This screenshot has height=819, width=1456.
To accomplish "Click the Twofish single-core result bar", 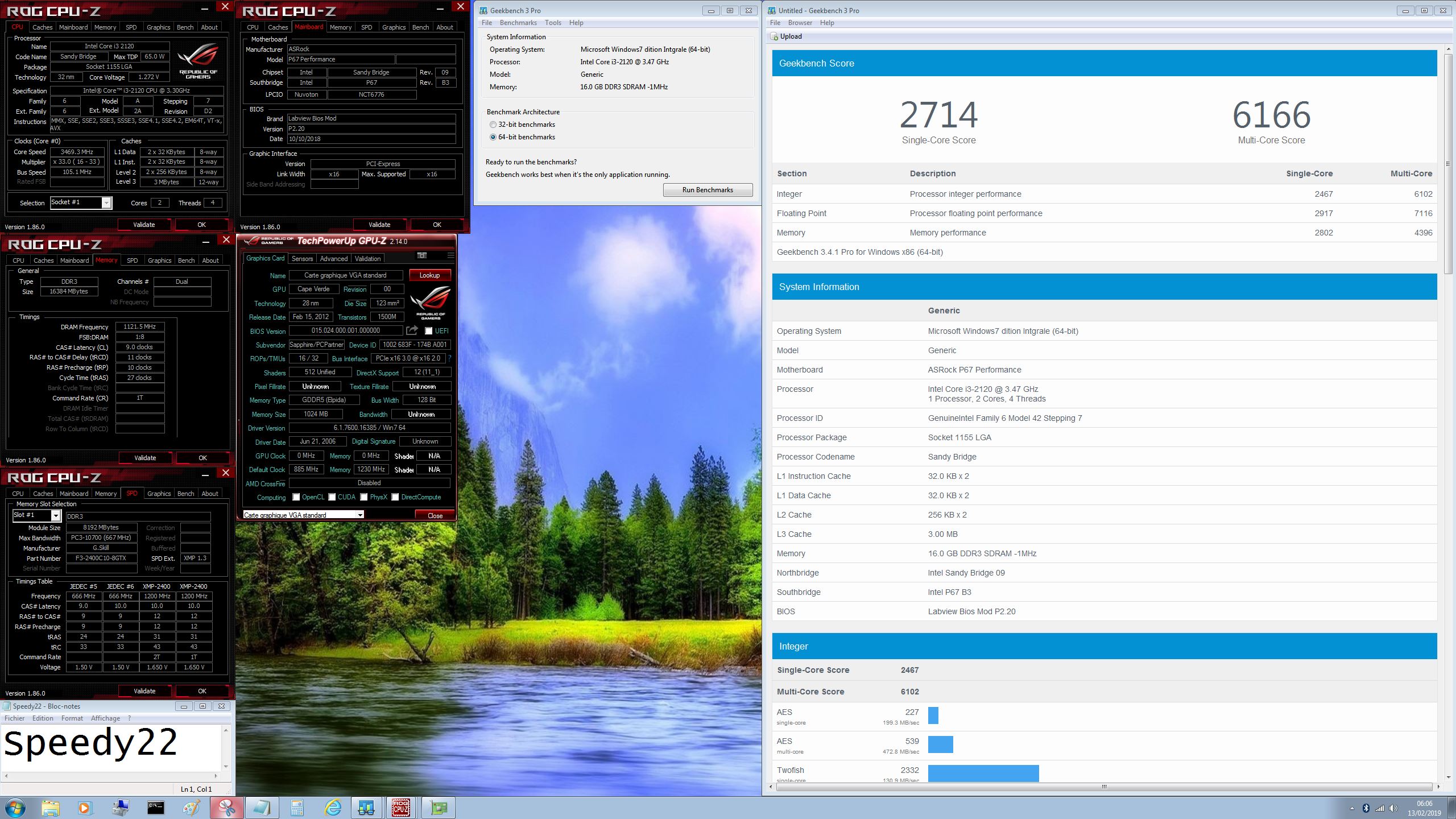I will pos(983,773).
